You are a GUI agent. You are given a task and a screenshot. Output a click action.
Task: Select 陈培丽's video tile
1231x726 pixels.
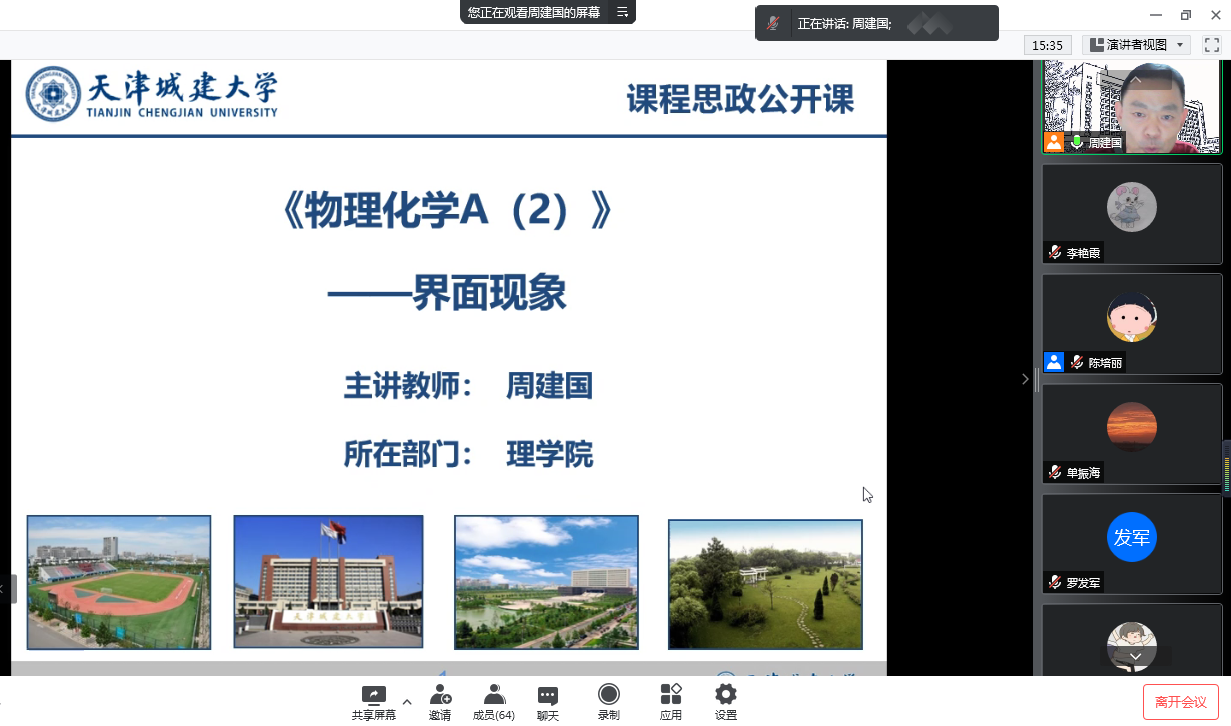click(1132, 323)
